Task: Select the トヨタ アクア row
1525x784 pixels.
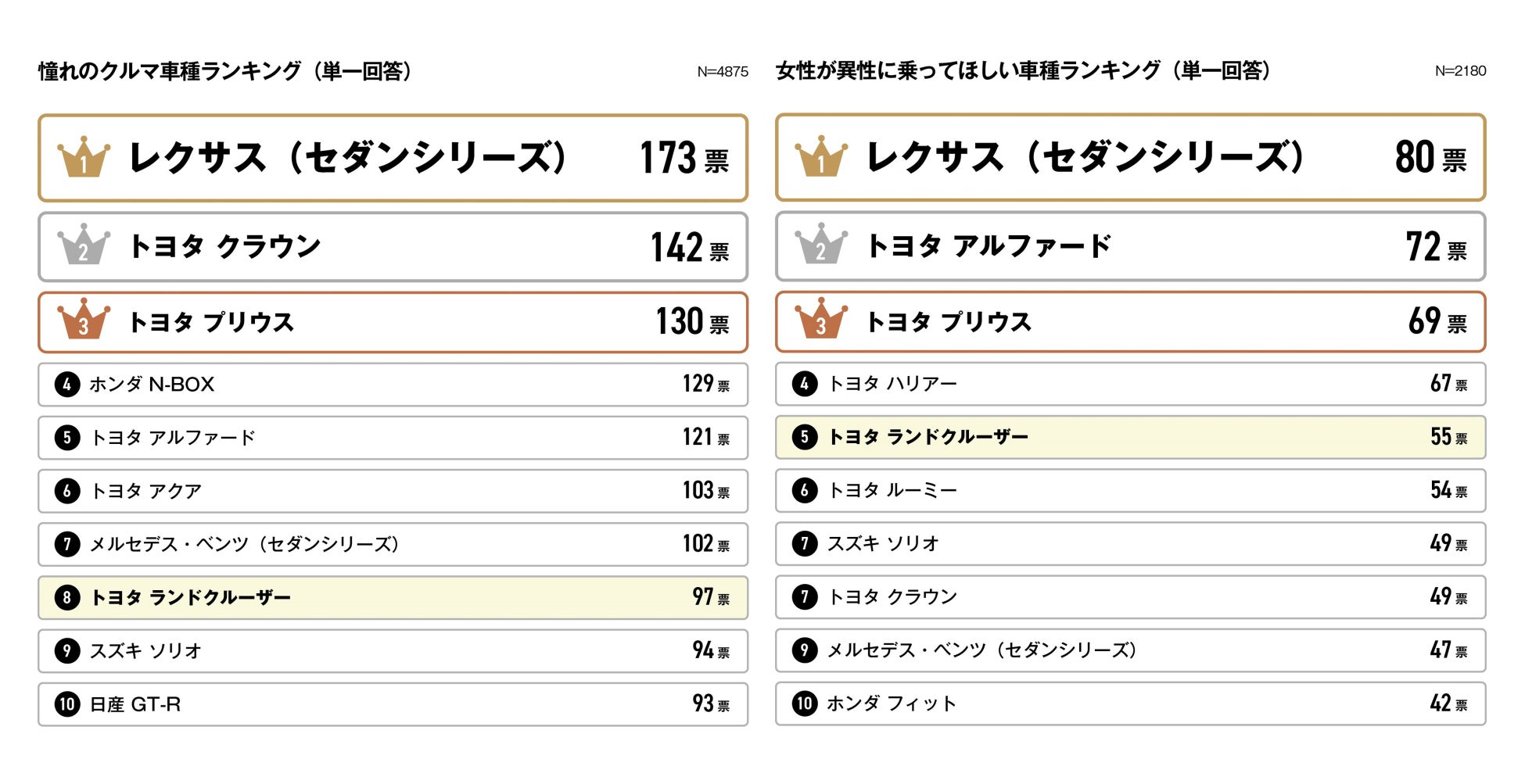Action: [x=393, y=491]
